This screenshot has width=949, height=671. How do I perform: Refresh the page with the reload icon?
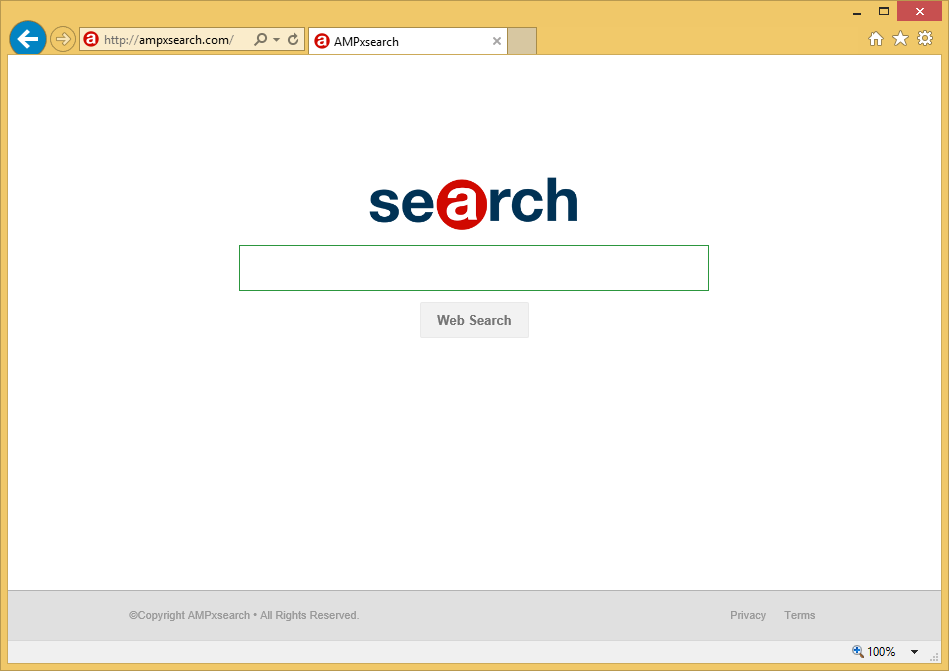coord(293,40)
